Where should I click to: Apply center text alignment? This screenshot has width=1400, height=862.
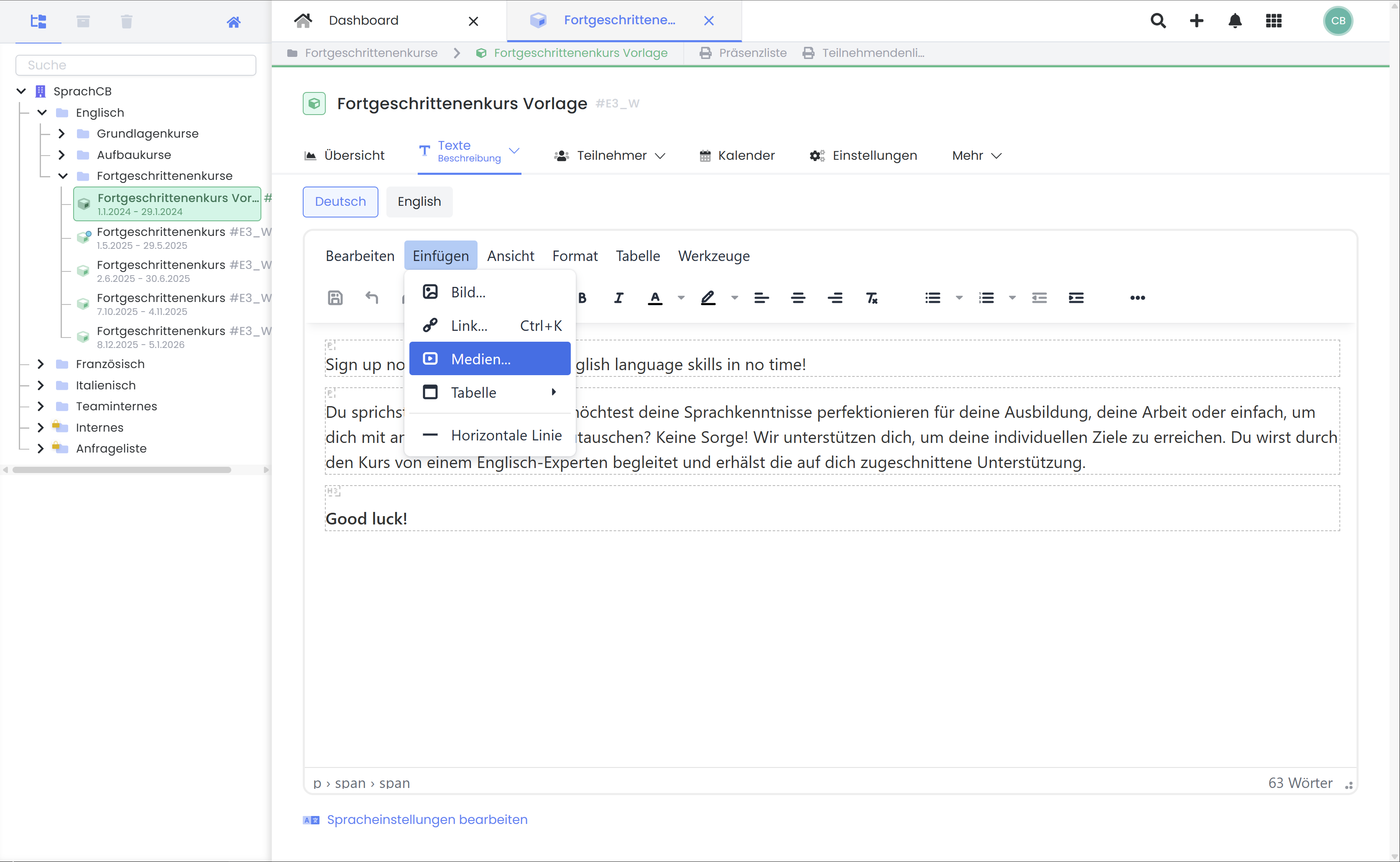tap(798, 298)
